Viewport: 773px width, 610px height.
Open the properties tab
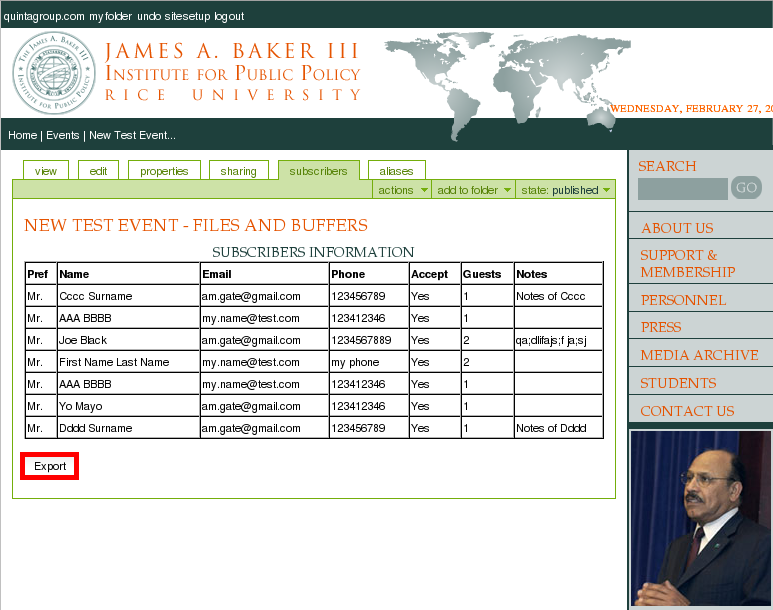pos(164,171)
